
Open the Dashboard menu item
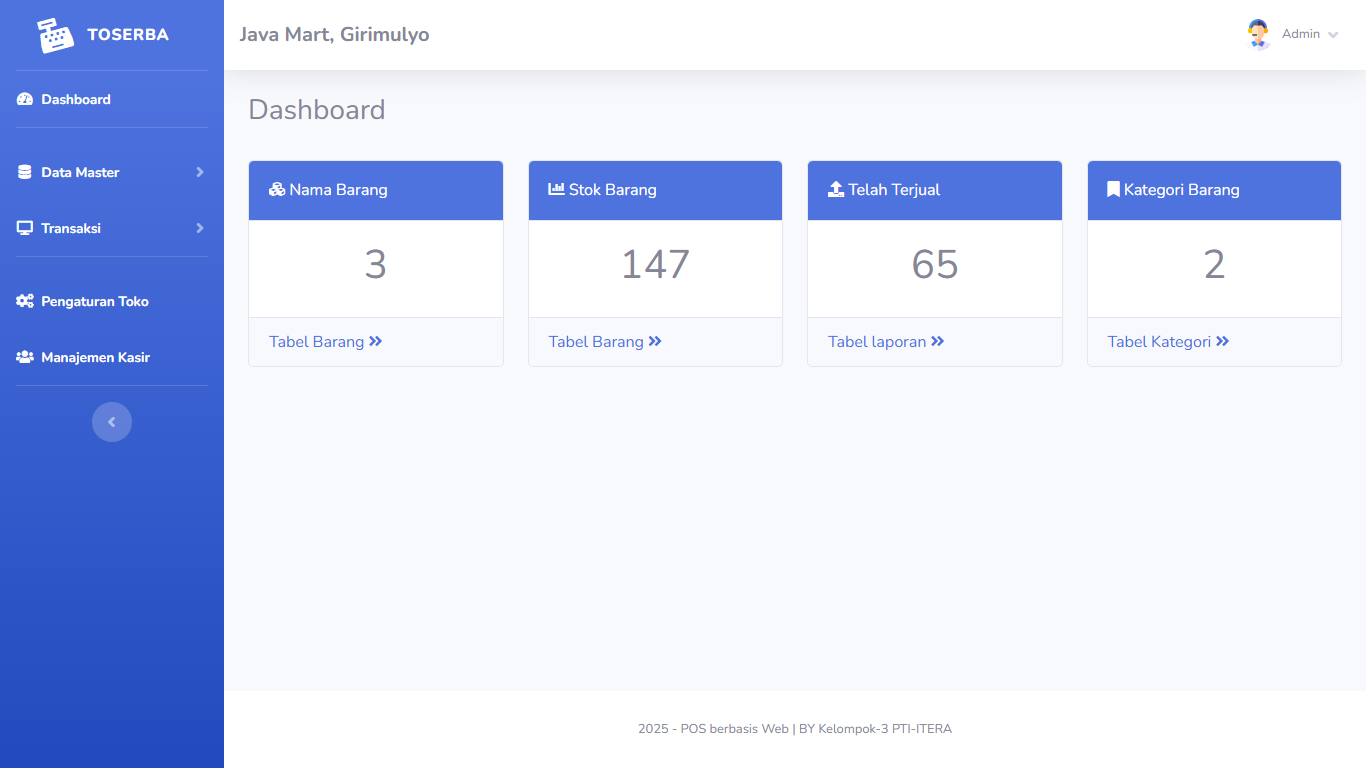pyautogui.click(x=112, y=99)
